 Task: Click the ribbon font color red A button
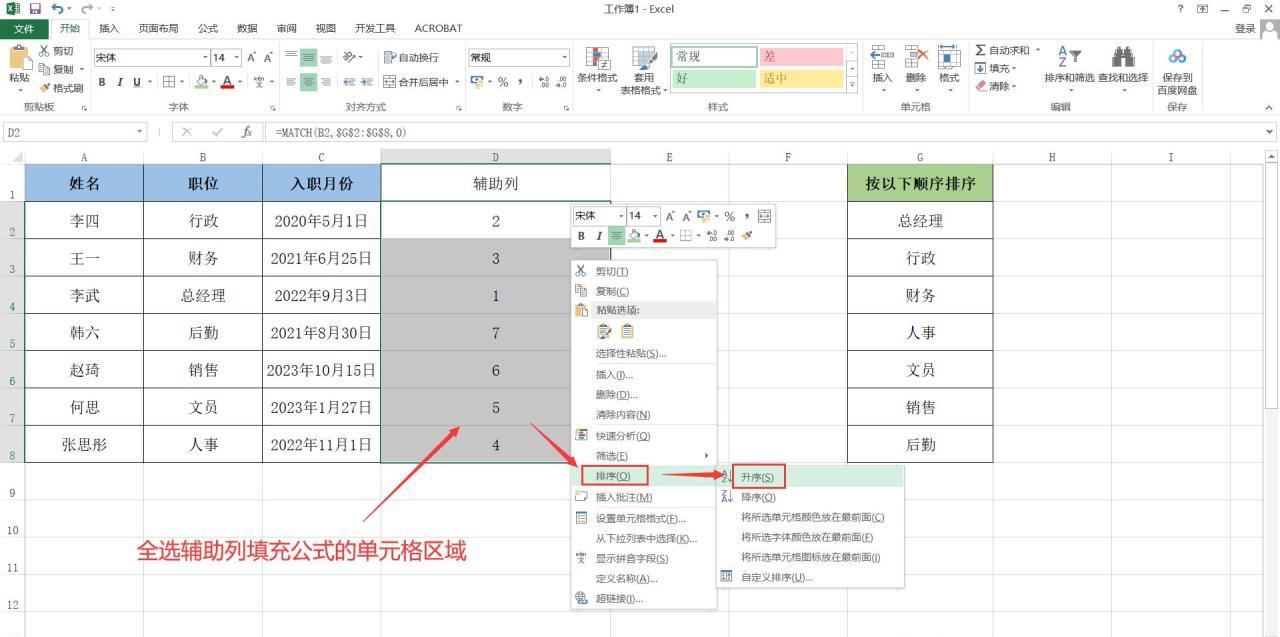pyautogui.click(x=228, y=82)
